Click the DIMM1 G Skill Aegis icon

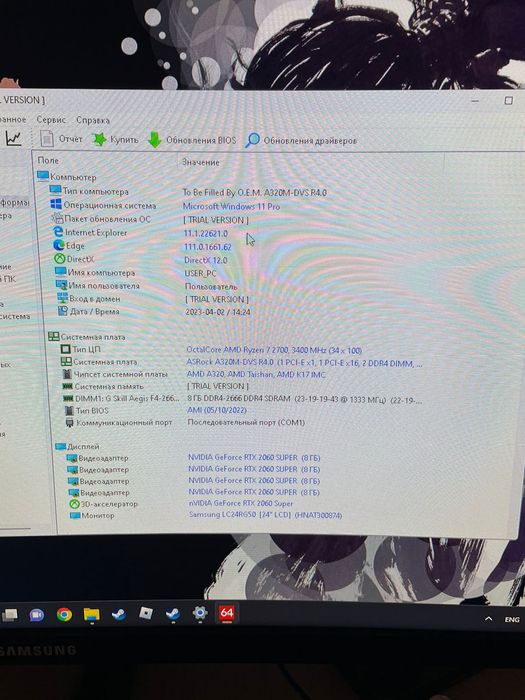(68, 398)
